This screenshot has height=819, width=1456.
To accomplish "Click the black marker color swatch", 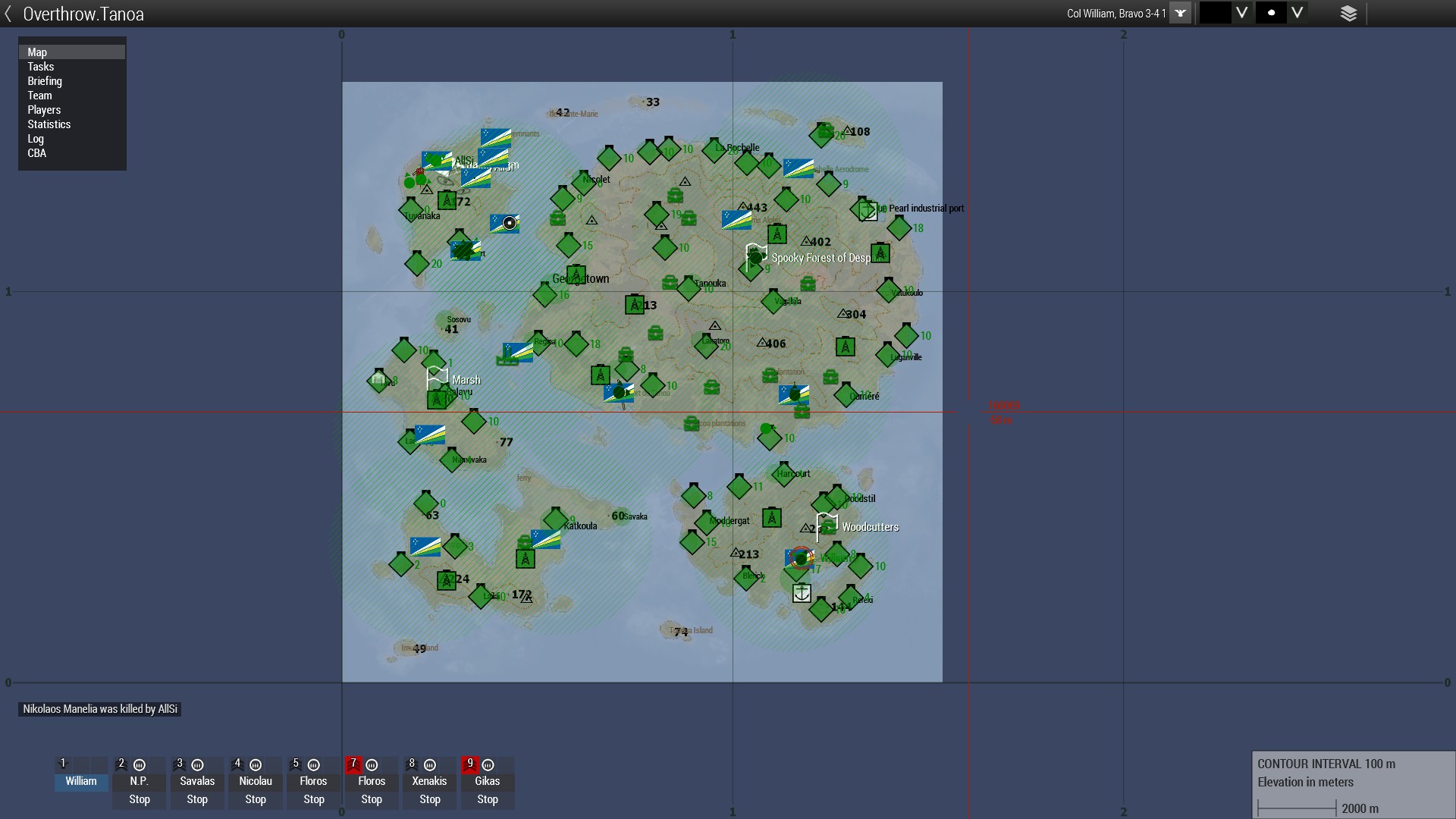I will 1214,13.
